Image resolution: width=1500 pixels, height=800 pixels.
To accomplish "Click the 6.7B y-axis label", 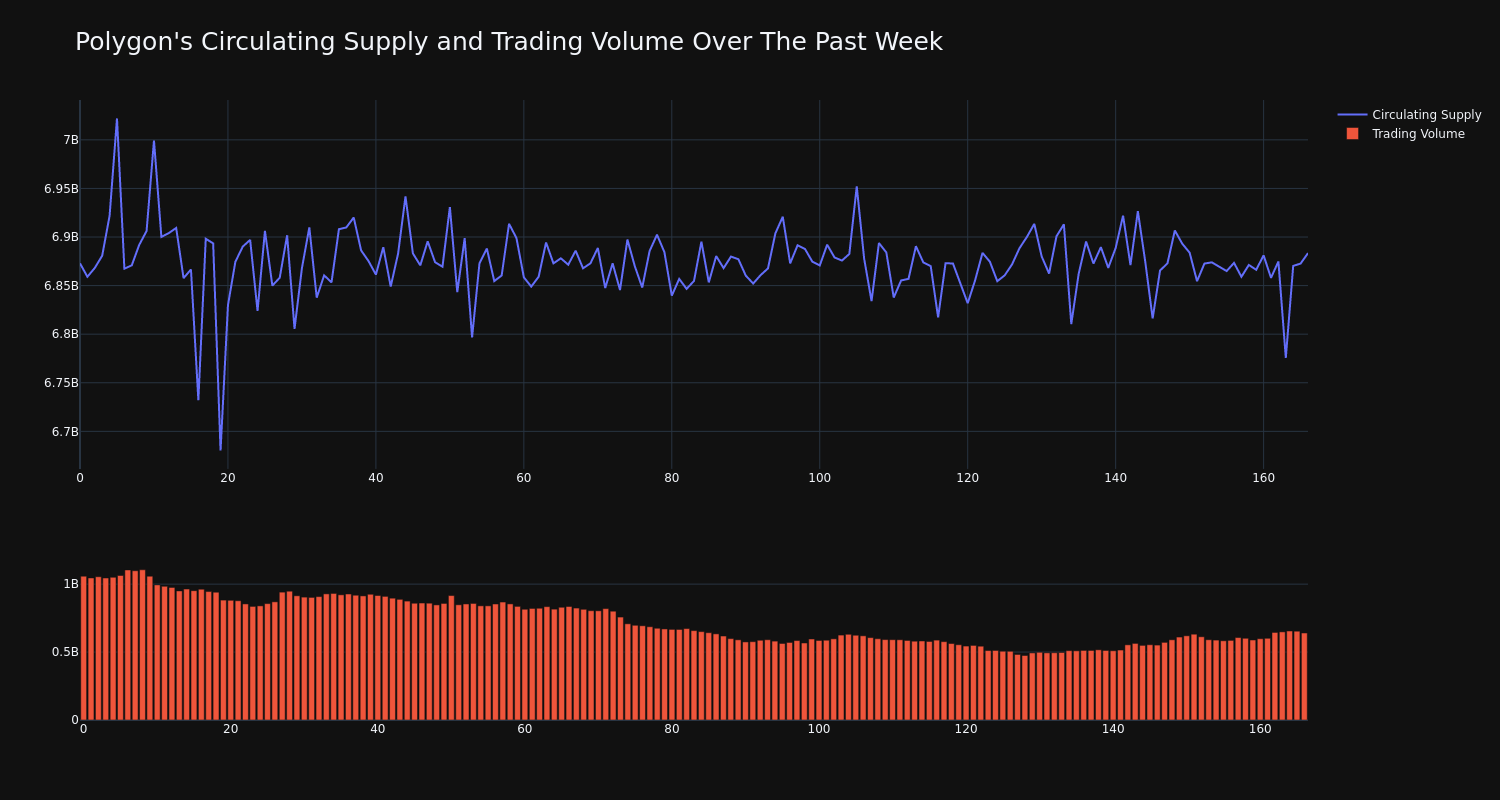I will pyautogui.click(x=64, y=432).
